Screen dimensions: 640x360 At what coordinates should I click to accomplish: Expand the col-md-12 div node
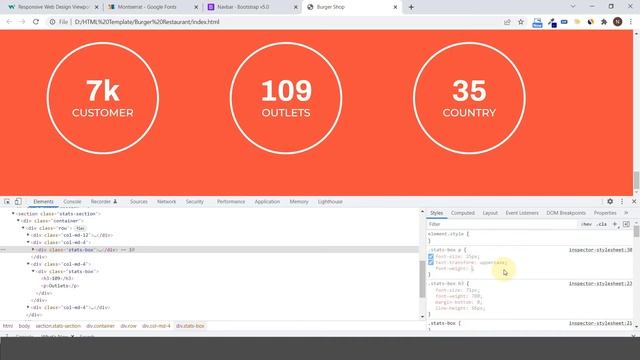click(28, 235)
